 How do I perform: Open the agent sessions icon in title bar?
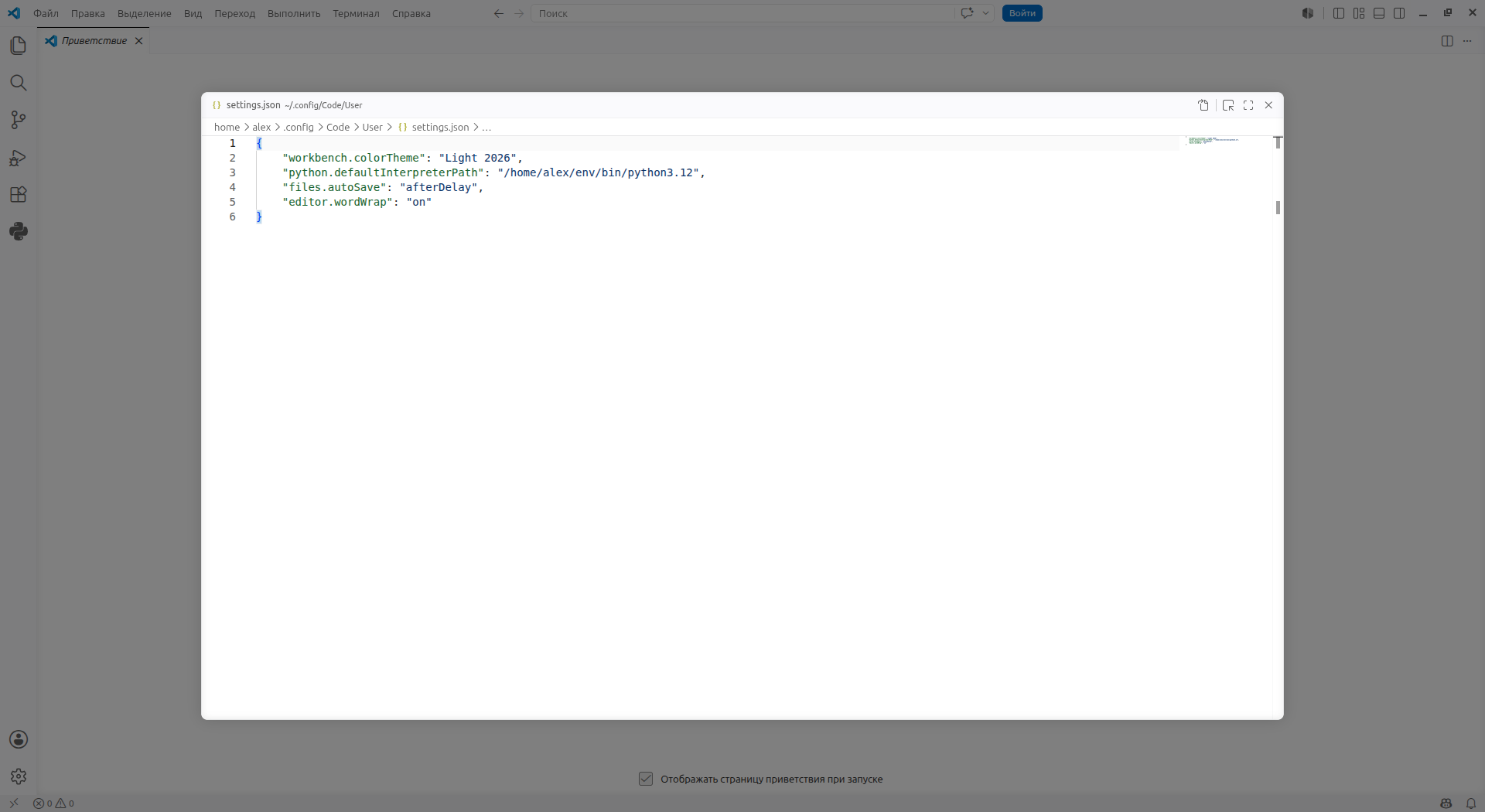(1308, 13)
